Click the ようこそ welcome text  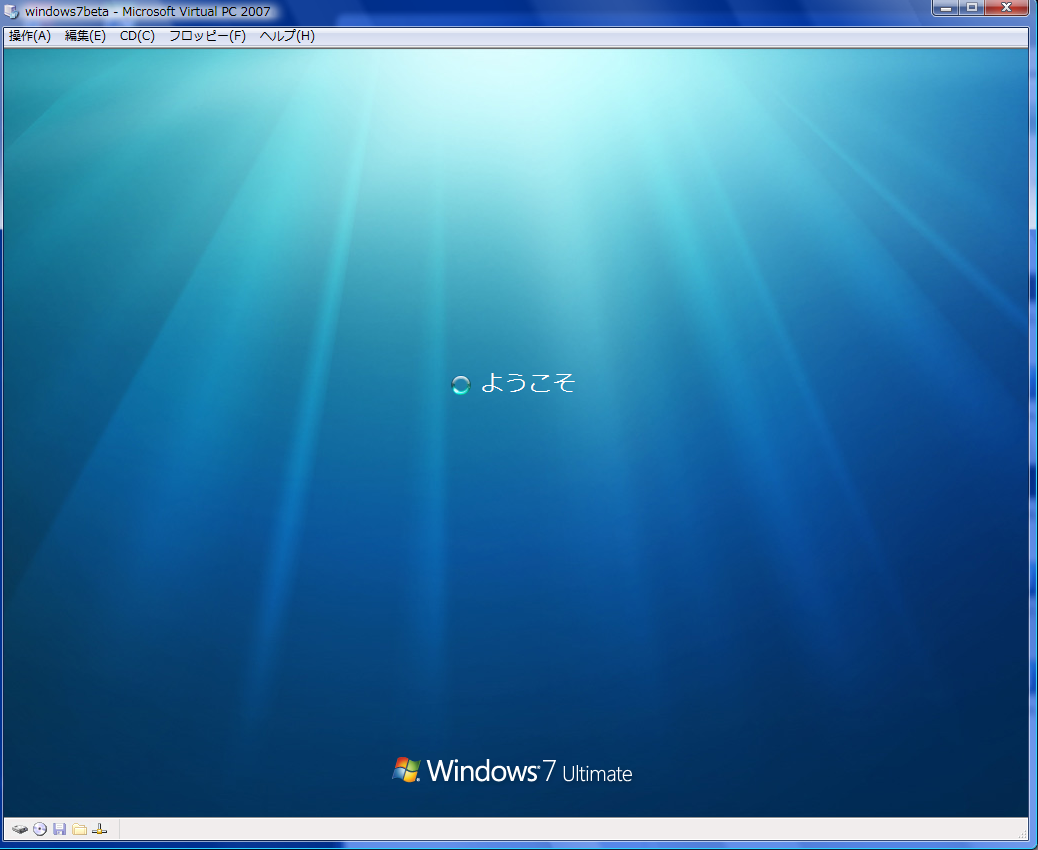528,383
